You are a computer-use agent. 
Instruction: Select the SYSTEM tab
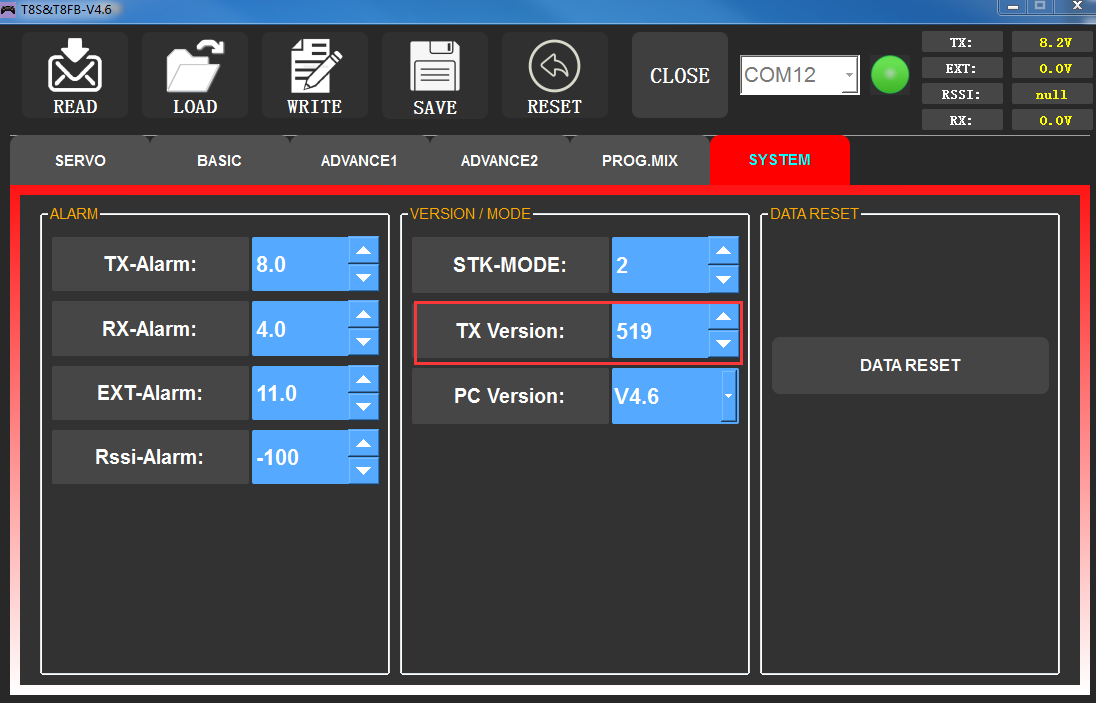(779, 160)
